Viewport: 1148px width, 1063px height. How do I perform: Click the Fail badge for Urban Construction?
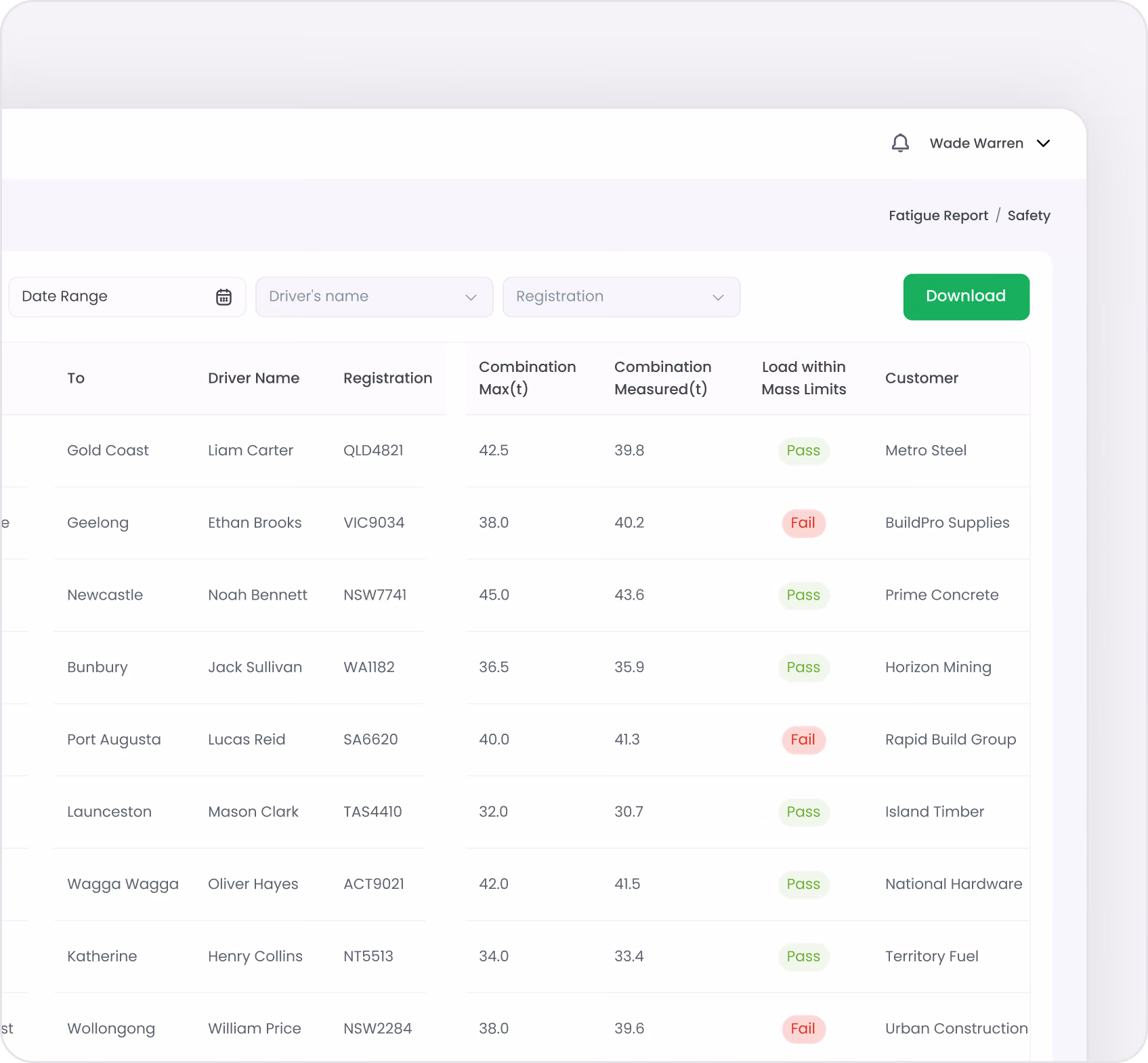[803, 1028]
